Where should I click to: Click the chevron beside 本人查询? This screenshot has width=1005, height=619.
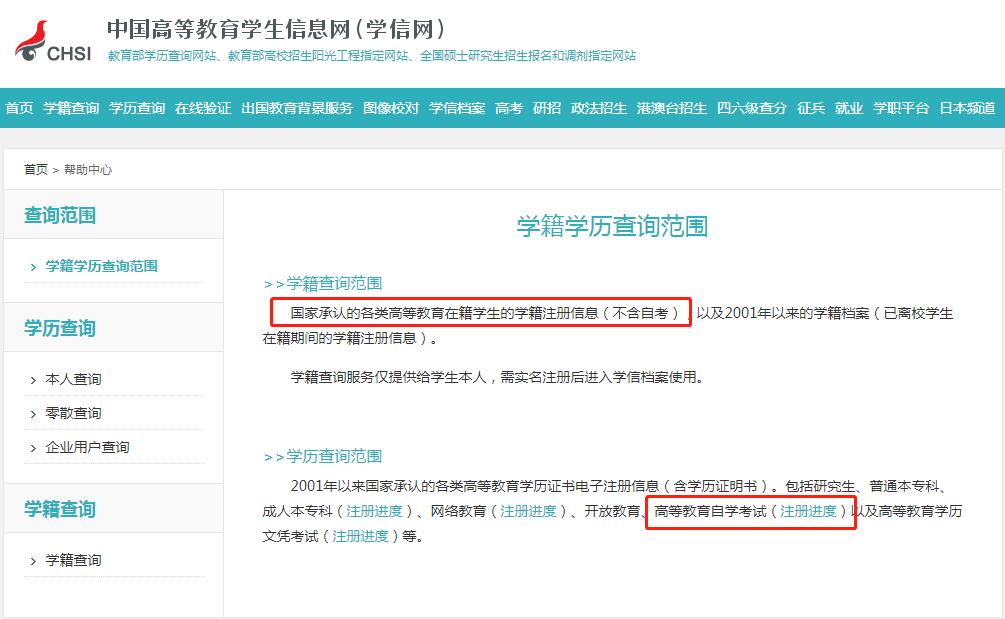(x=33, y=381)
